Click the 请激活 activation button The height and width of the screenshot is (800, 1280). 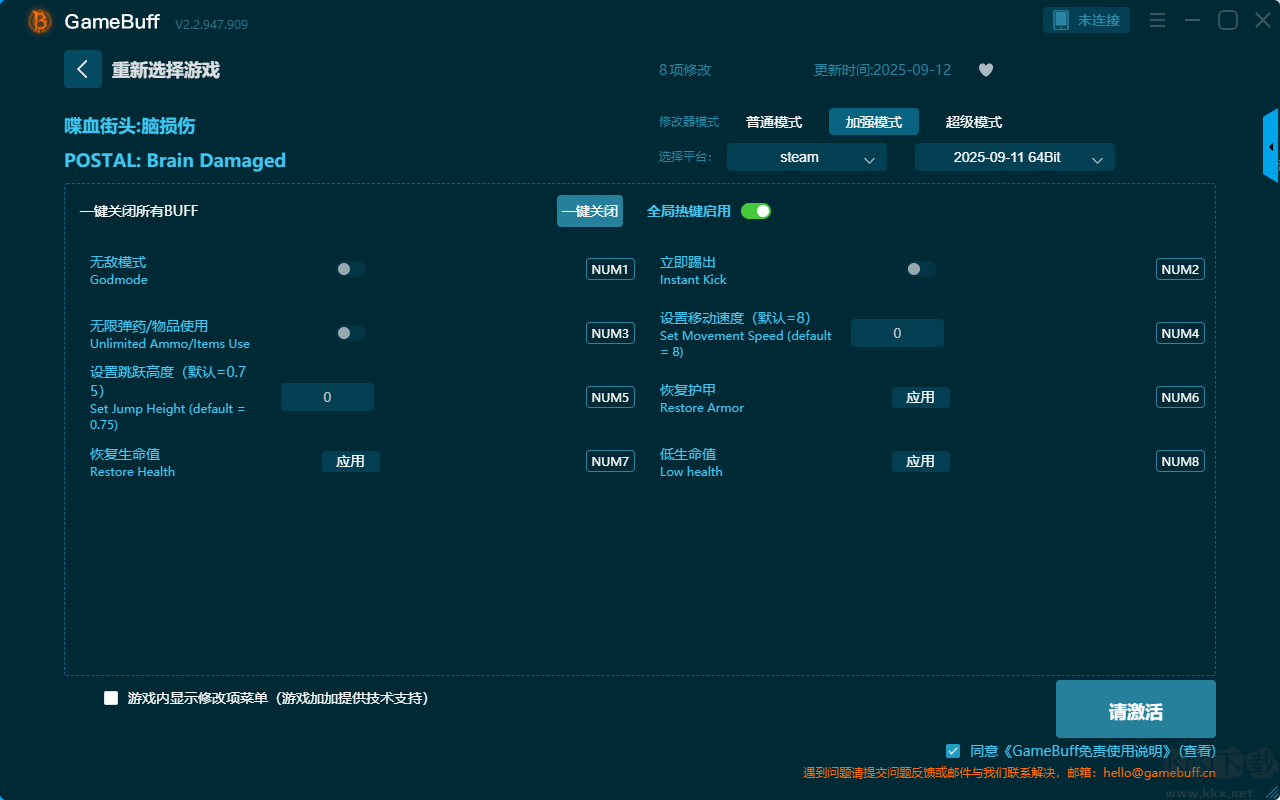click(1136, 709)
